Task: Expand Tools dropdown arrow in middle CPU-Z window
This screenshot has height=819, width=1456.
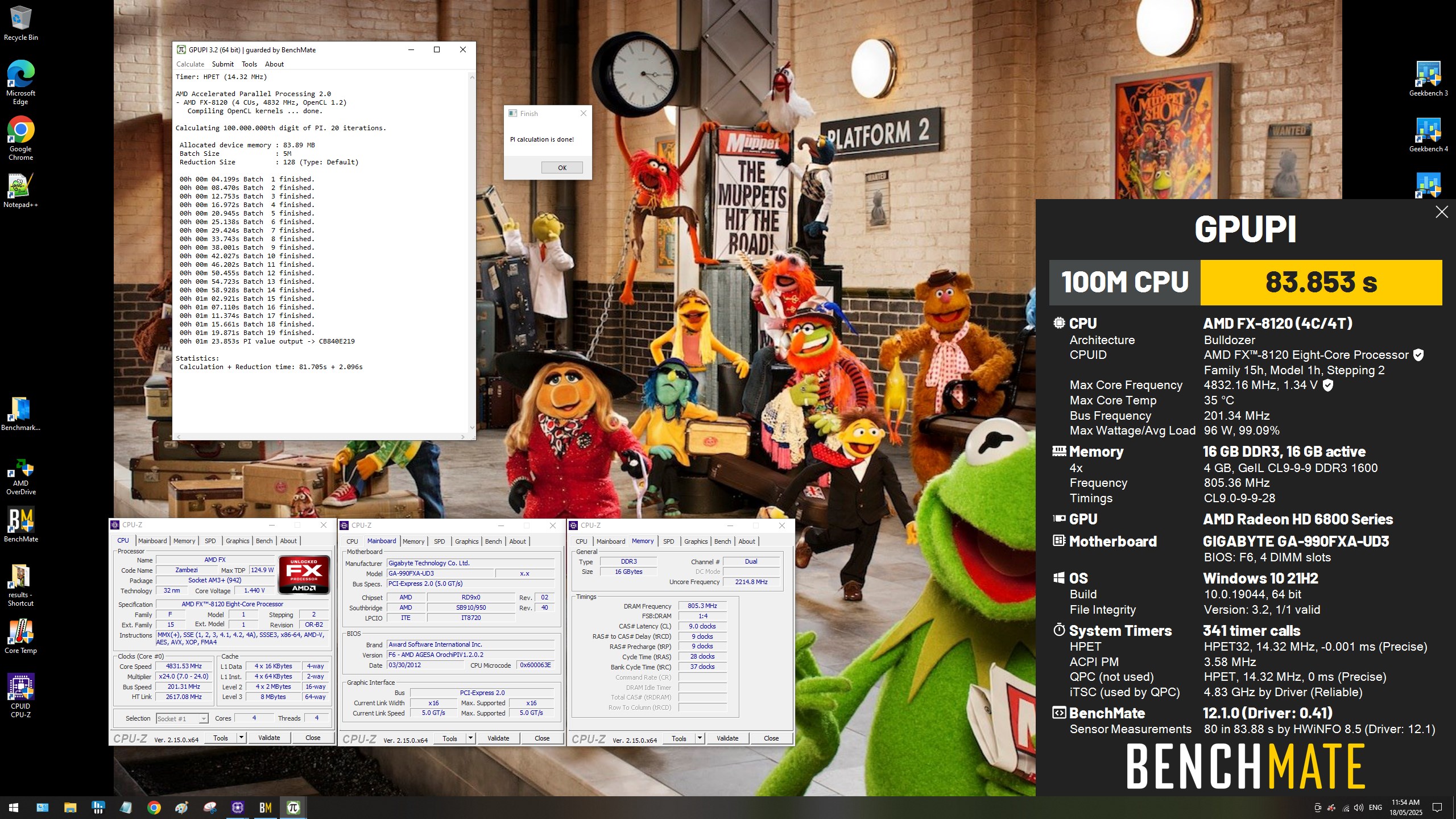Action: point(470,738)
